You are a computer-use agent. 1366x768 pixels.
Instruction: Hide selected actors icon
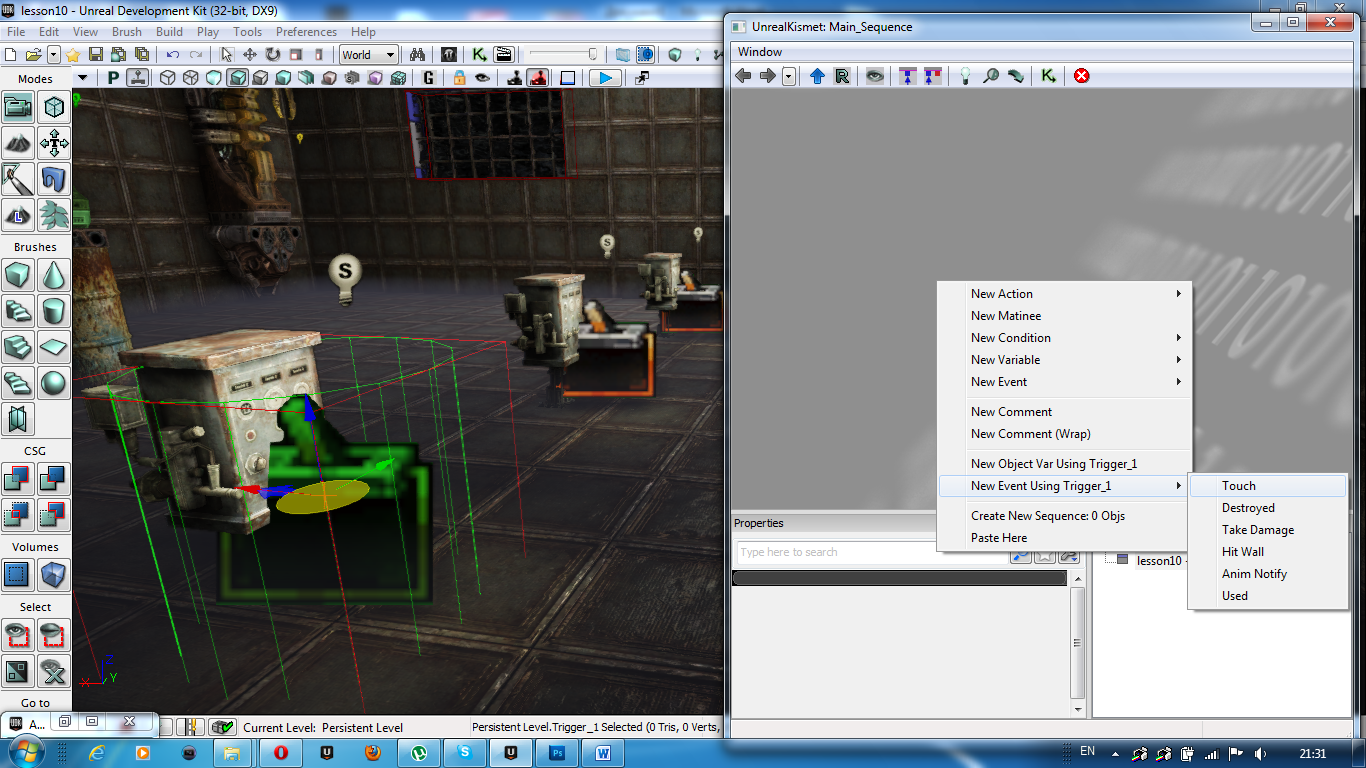(54, 635)
